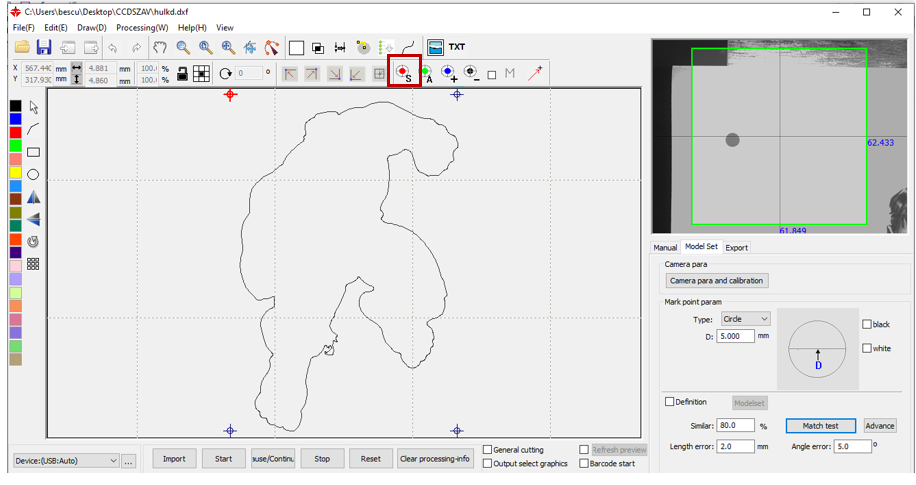Open the mark point Type dropdown
Screen dimensions: 916x485
tap(745, 319)
